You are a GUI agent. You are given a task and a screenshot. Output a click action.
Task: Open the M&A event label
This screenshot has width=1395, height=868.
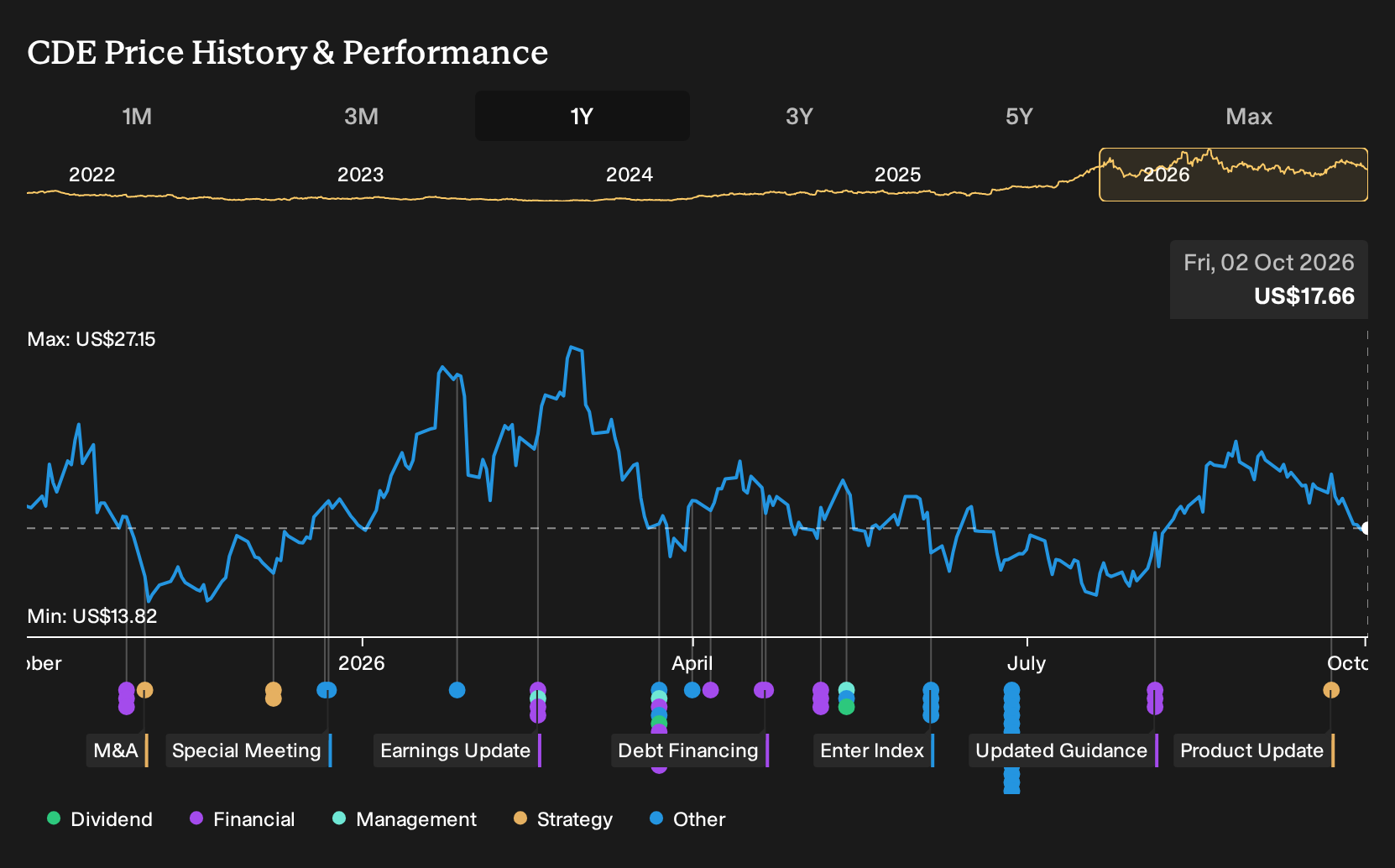pos(118,750)
